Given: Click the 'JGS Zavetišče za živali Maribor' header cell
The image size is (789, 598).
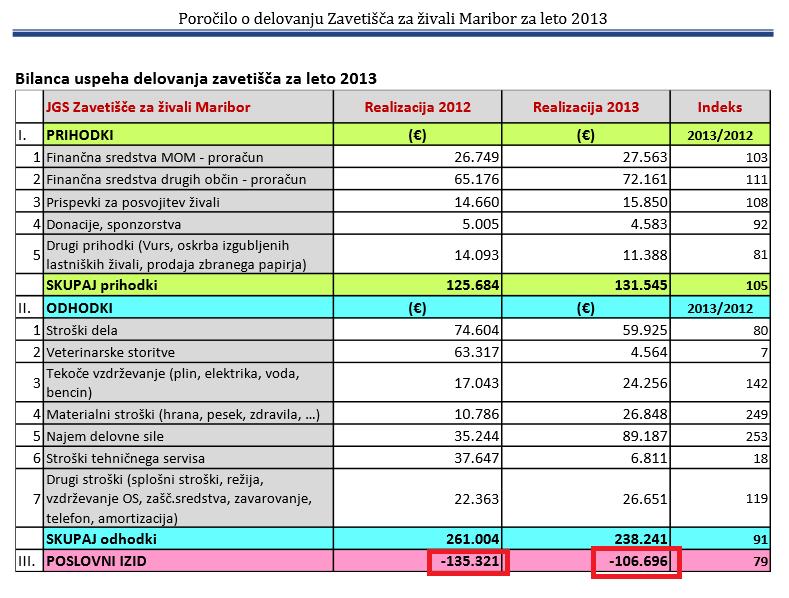Looking at the screenshot, I should coord(148,107).
